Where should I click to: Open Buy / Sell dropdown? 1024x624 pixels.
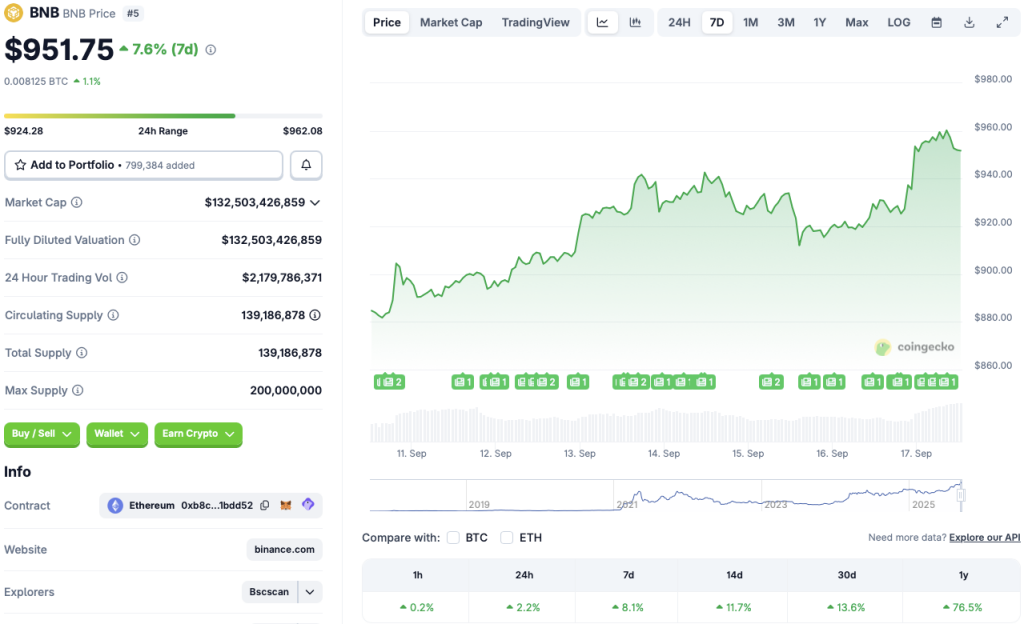42,434
